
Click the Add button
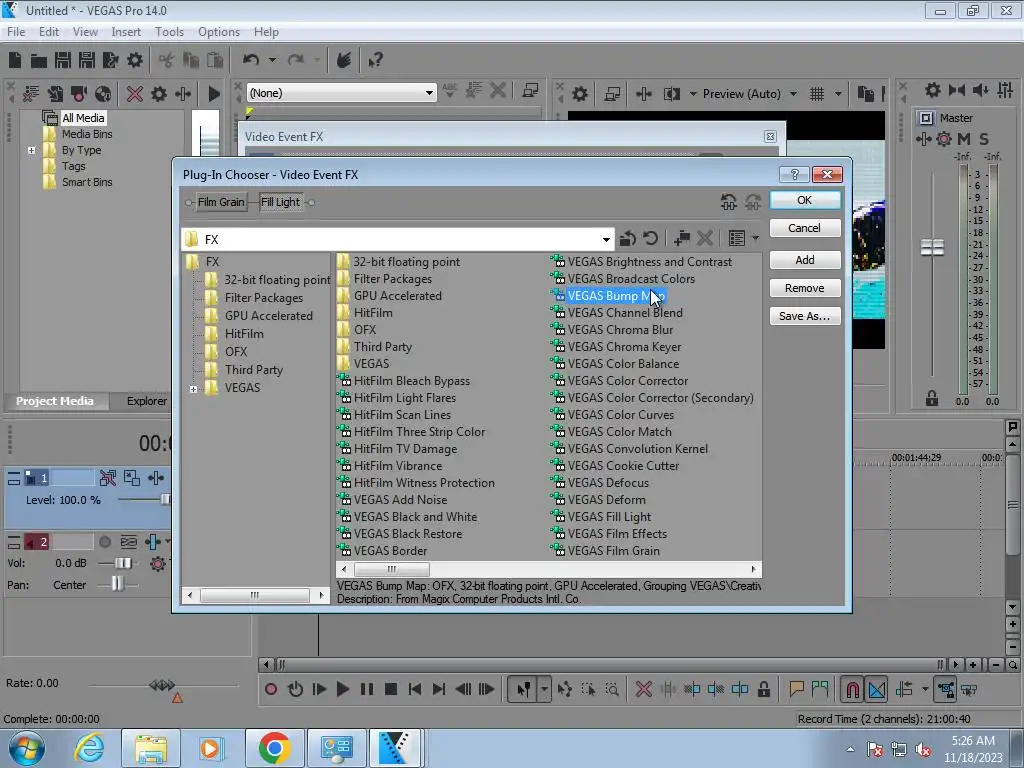coord(805,260)
